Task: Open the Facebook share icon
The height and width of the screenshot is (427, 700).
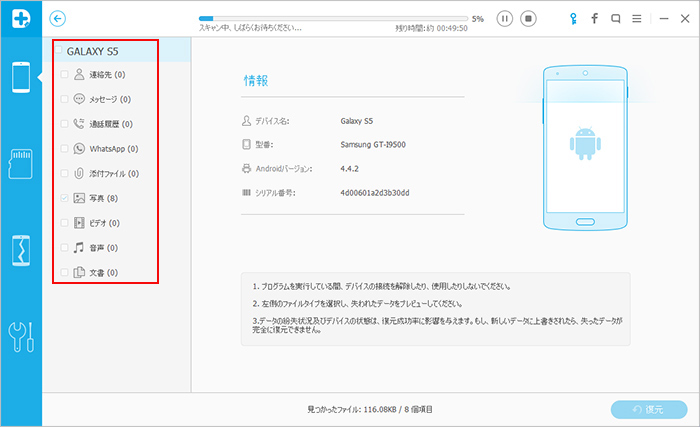Action: pos(594,19)
